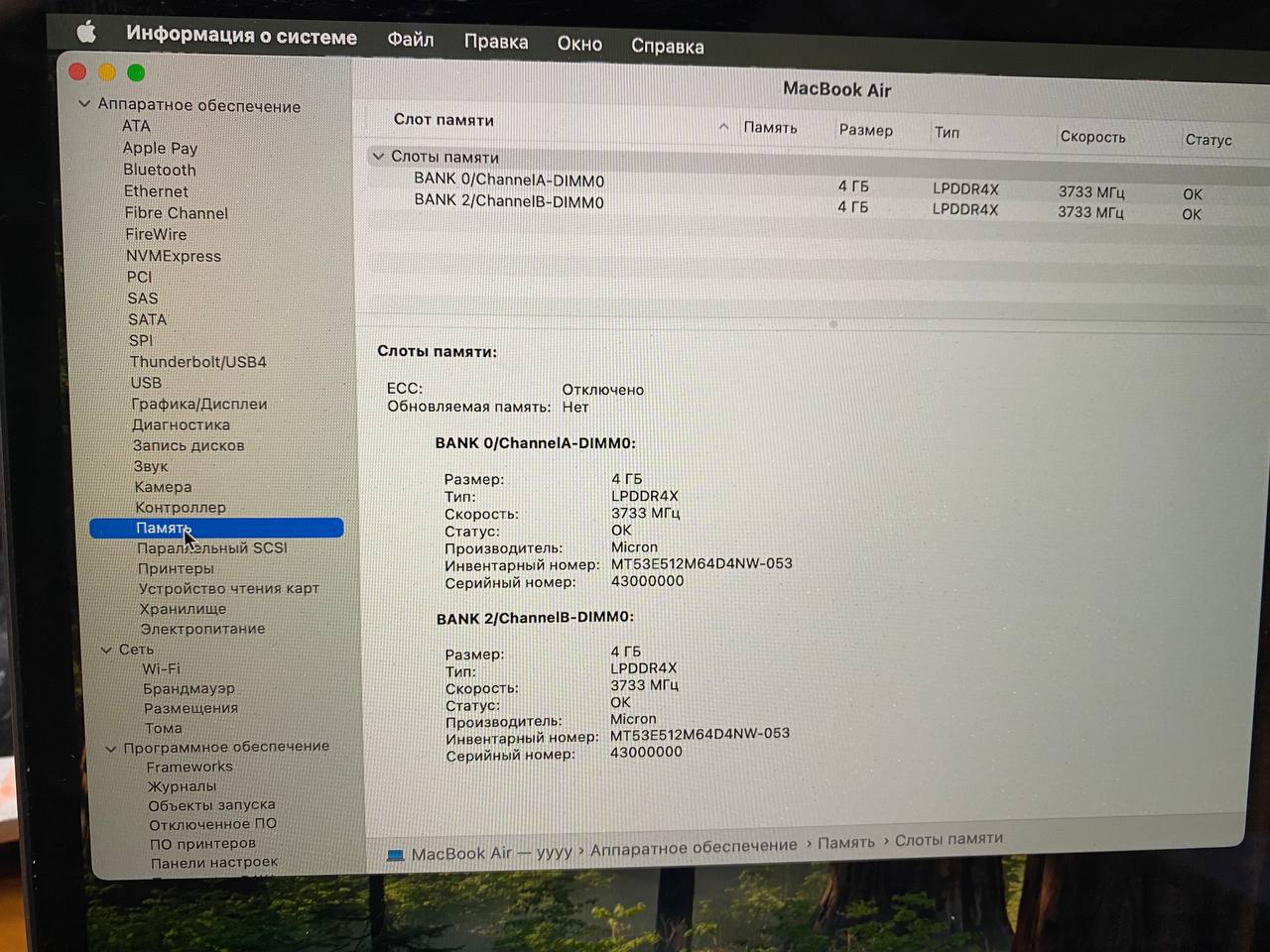Viewport: 1270px width, 952px height.
Task: Select Wi-Fi under Сеть
Action: (161, 668)
